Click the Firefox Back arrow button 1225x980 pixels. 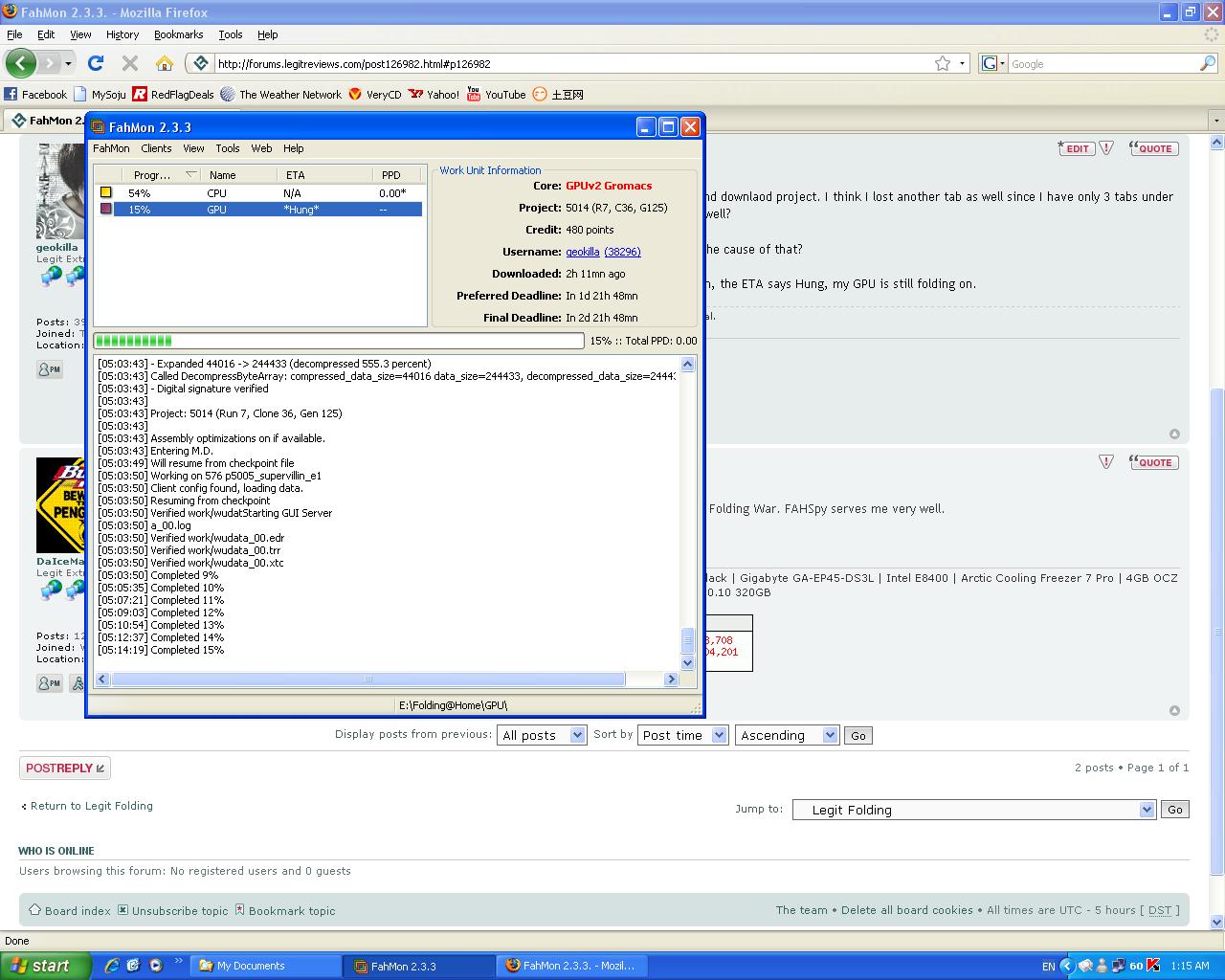click(x=21, y=63)
